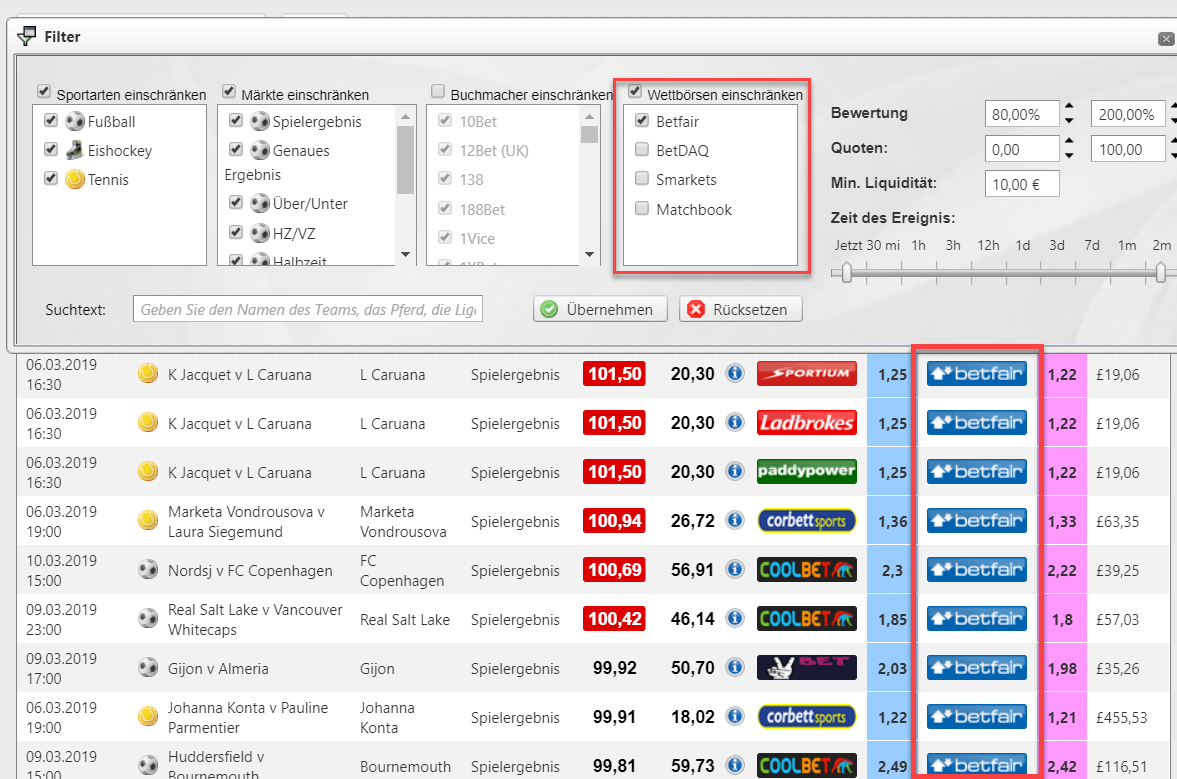The width and height of the screenshot is (1177, 779).
Task: Click the info icon in the Sportium row
Action: (735, 373)
